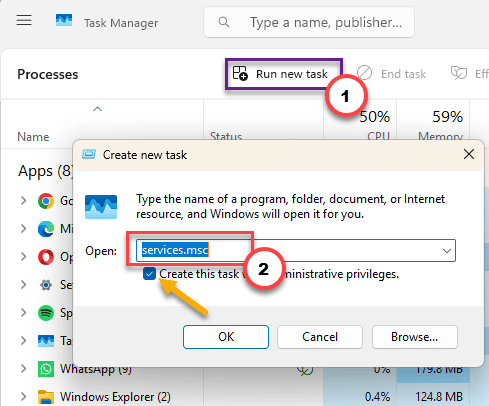Select the Google Chrome icon in process list
Viewport: 489px width, 406px height.
(x=46, y=201)
